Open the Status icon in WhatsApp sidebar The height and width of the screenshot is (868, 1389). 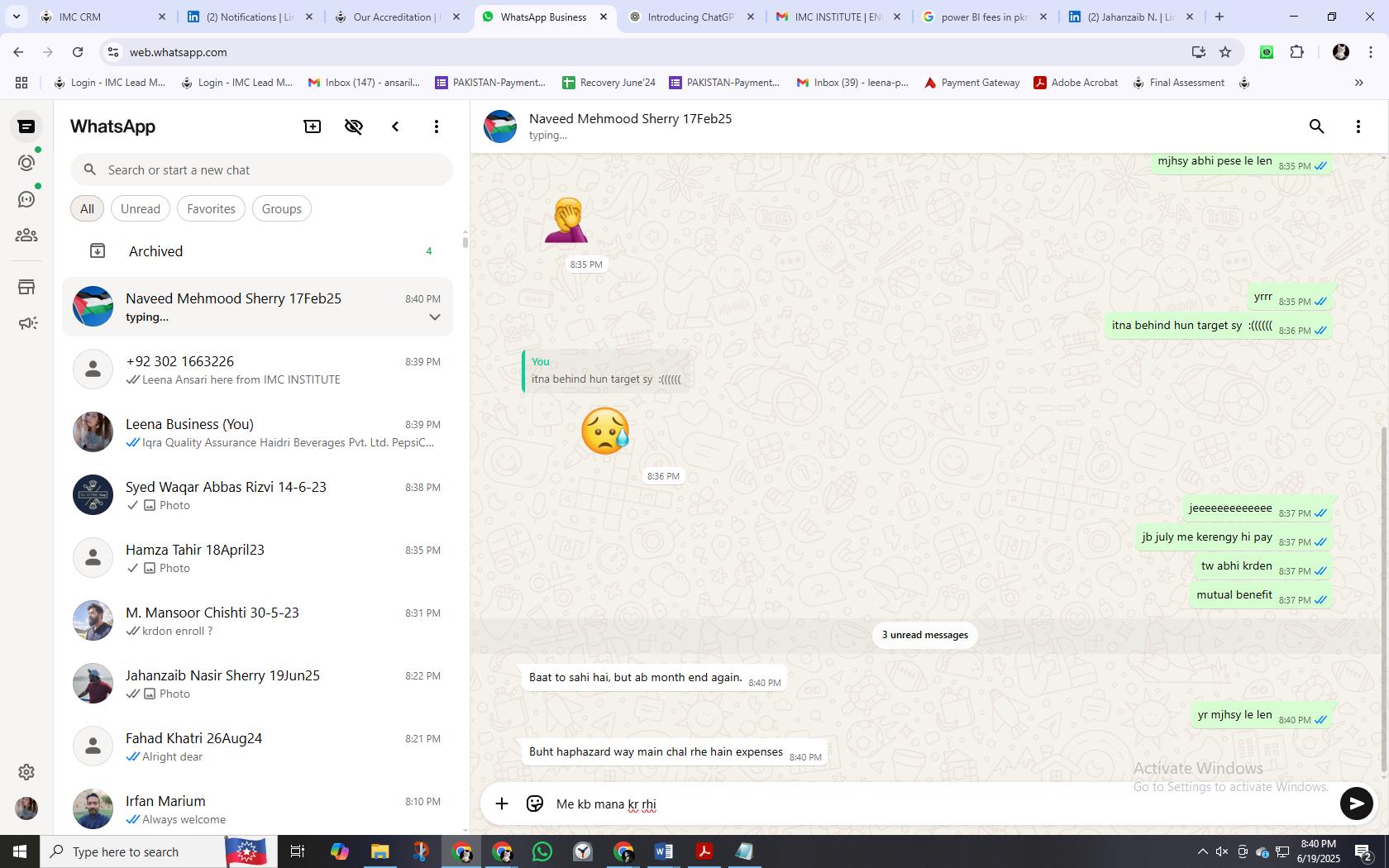pyautogui.click(x=26, y=163)
